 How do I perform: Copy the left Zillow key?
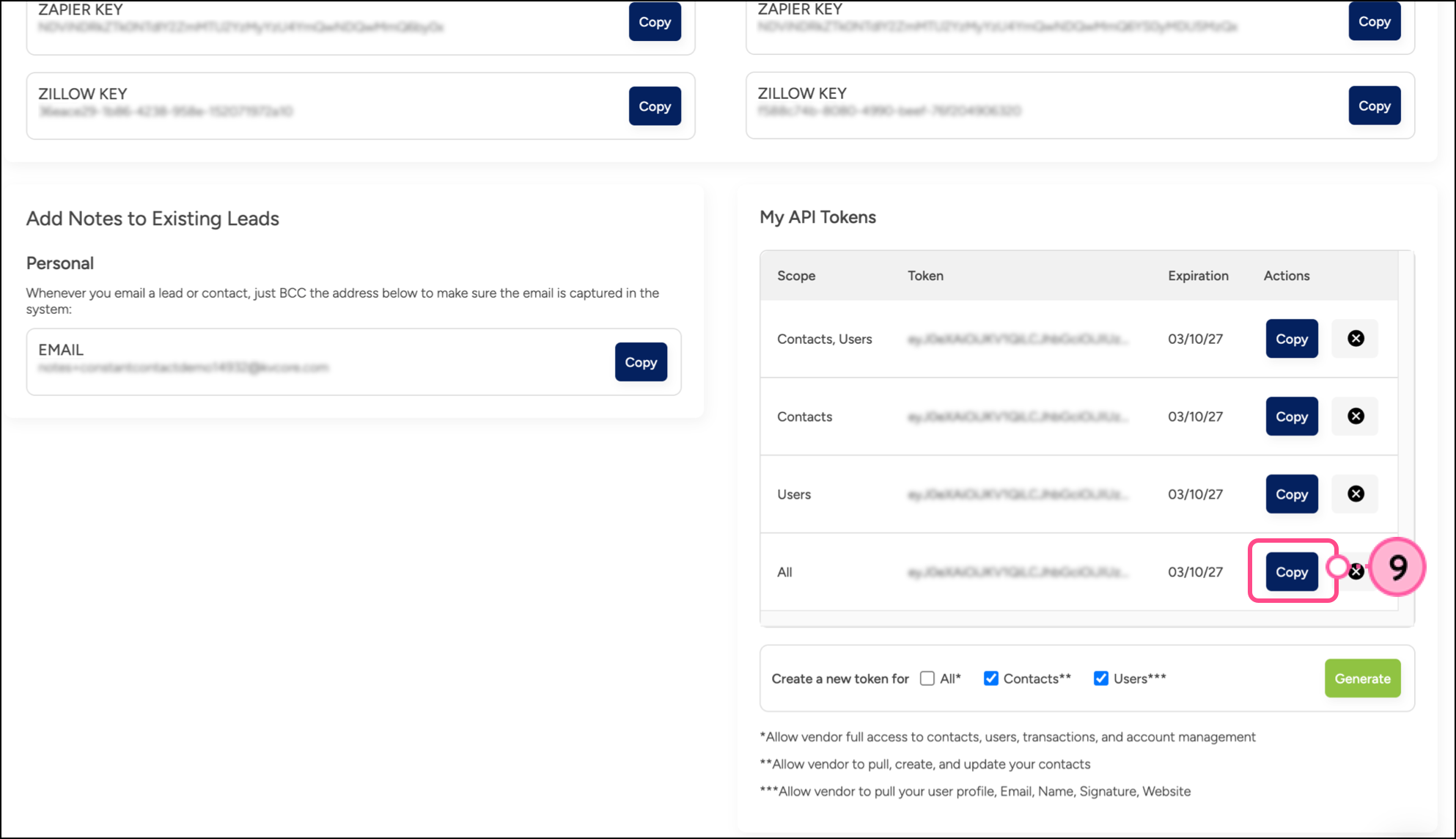654,106
